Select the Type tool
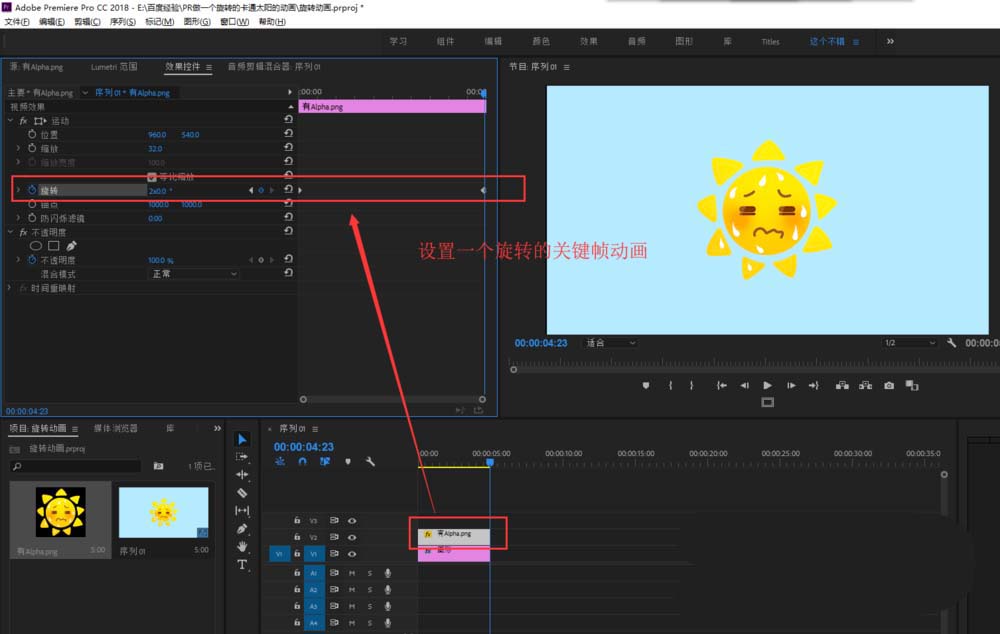The image size is (1000, 634). [x=242, y=564]
